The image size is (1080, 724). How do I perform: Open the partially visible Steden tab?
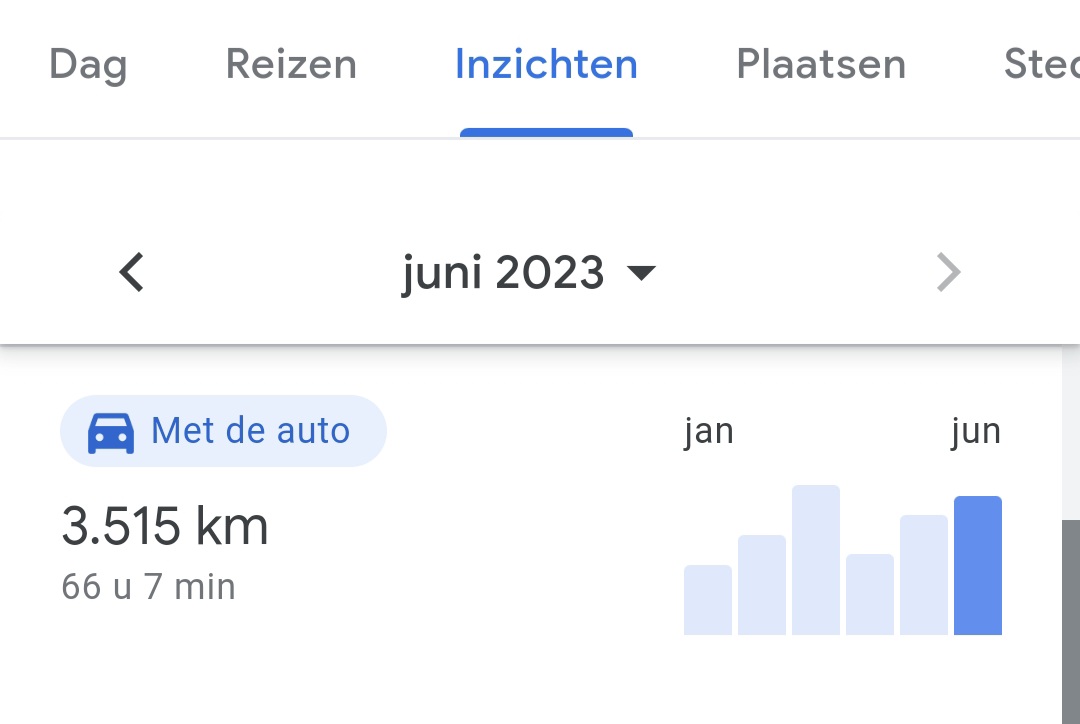pyautogui.click(x=1041, y=65)
